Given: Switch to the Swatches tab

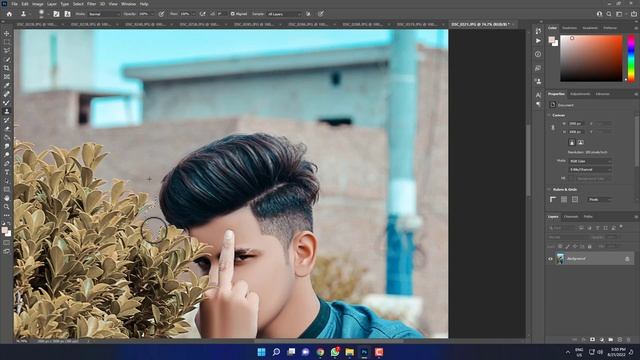Looking at the screenshot, I should pos(569,28).
